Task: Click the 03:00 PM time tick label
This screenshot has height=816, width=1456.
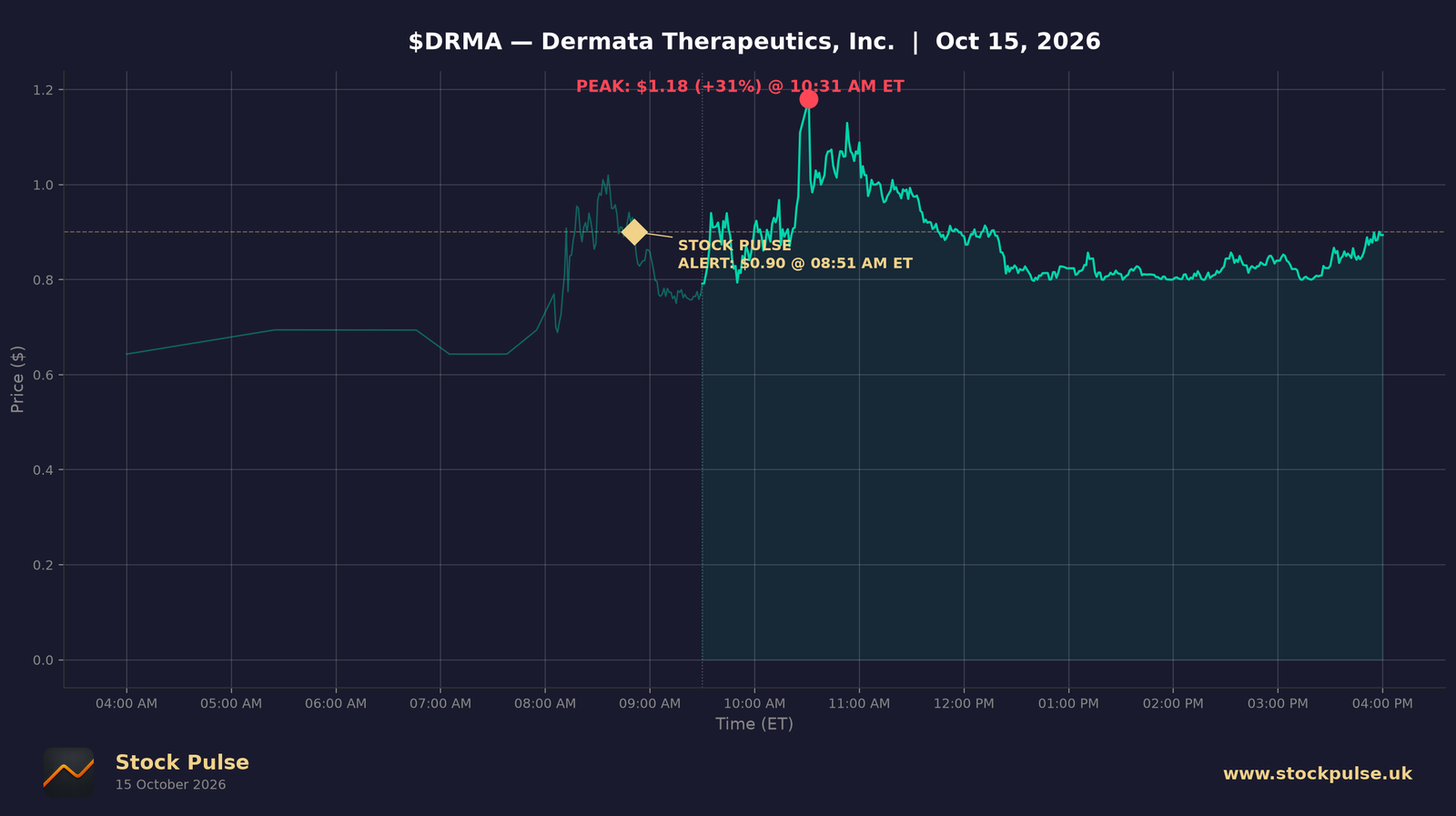Action: [x=1278, y=703]
